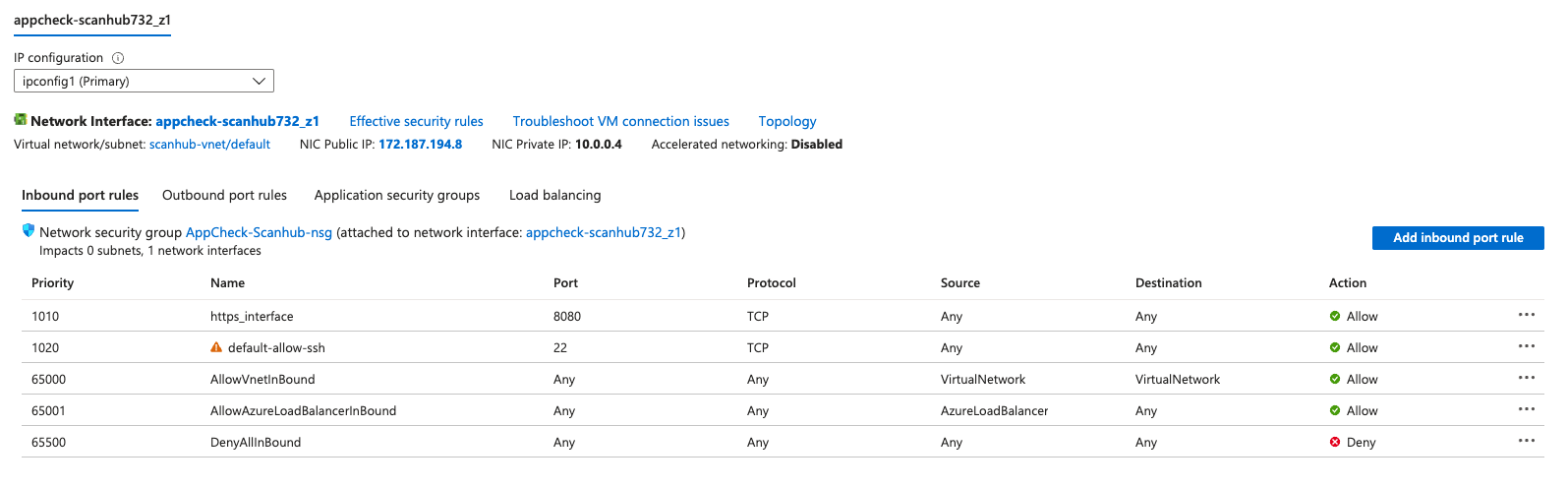The image size is (1568, 488).
Task: Open the ellipsis menu for the https_interface rule
Action: pyautogui.click(x=1526, y=315)
